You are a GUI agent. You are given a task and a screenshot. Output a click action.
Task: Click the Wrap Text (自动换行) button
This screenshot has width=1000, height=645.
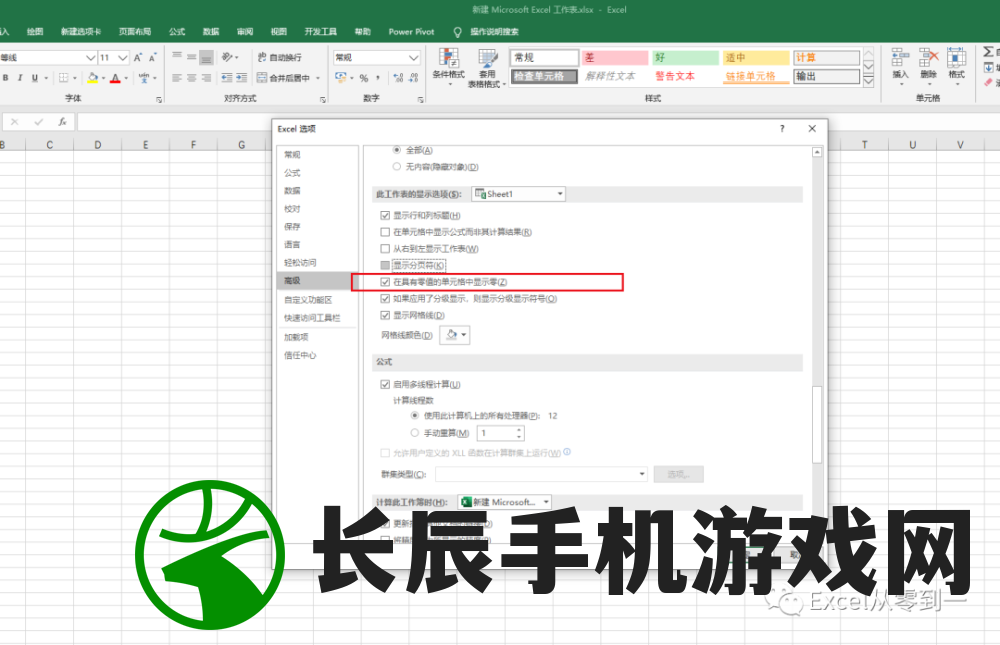click(279, 58)
